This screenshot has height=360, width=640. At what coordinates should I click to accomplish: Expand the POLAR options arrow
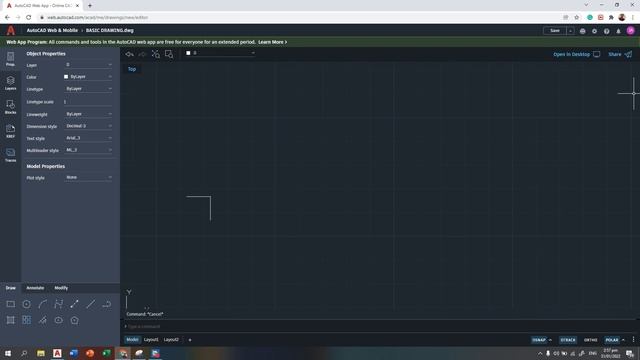click(x=623, y=340)
